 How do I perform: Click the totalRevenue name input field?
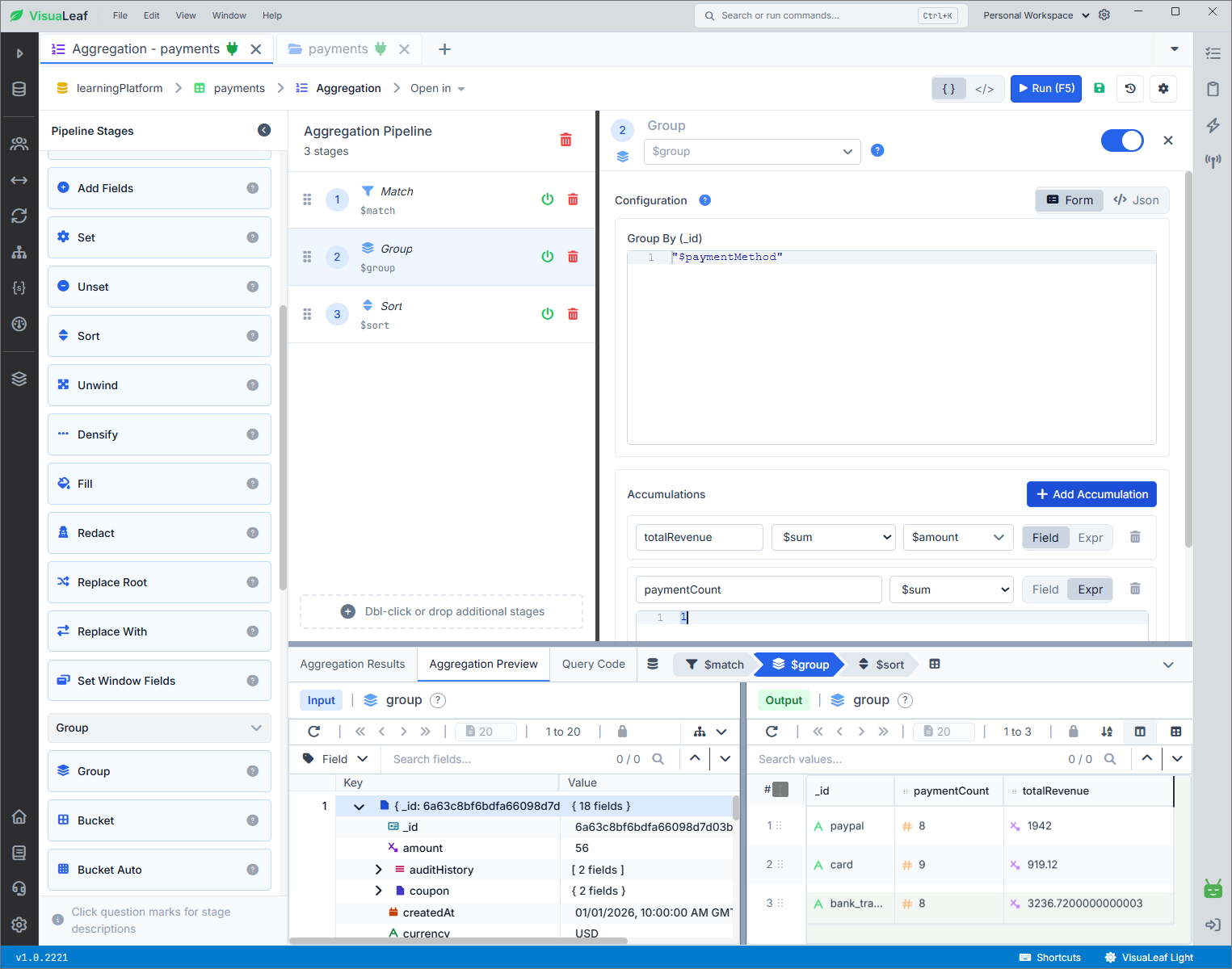[699, 537]
